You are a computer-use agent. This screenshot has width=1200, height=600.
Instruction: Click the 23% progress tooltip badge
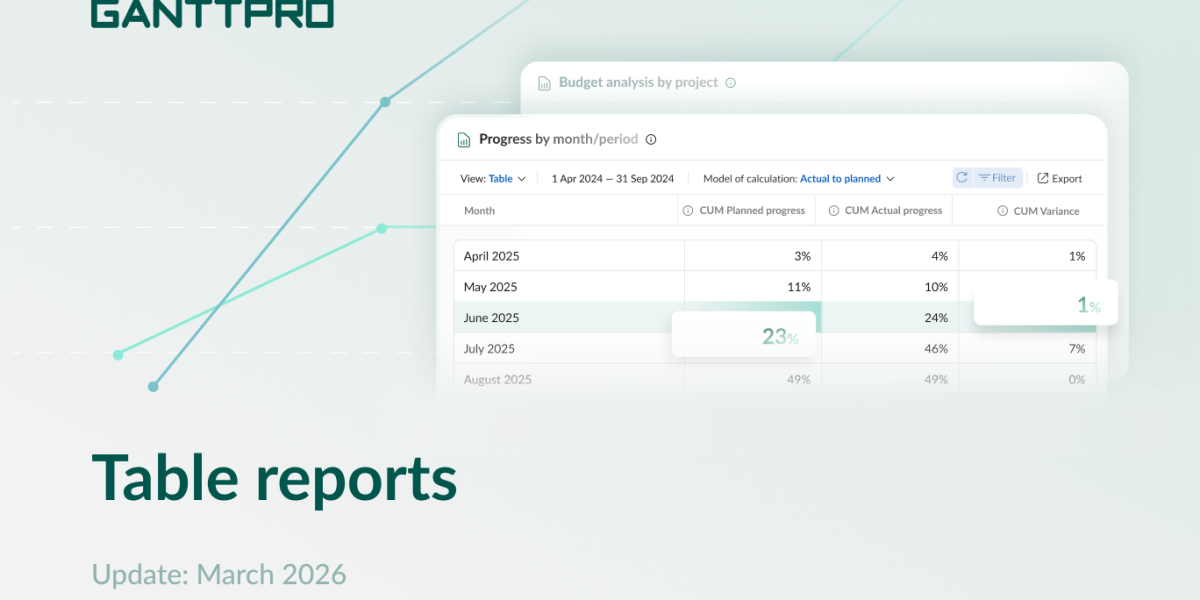pos(744,335)
